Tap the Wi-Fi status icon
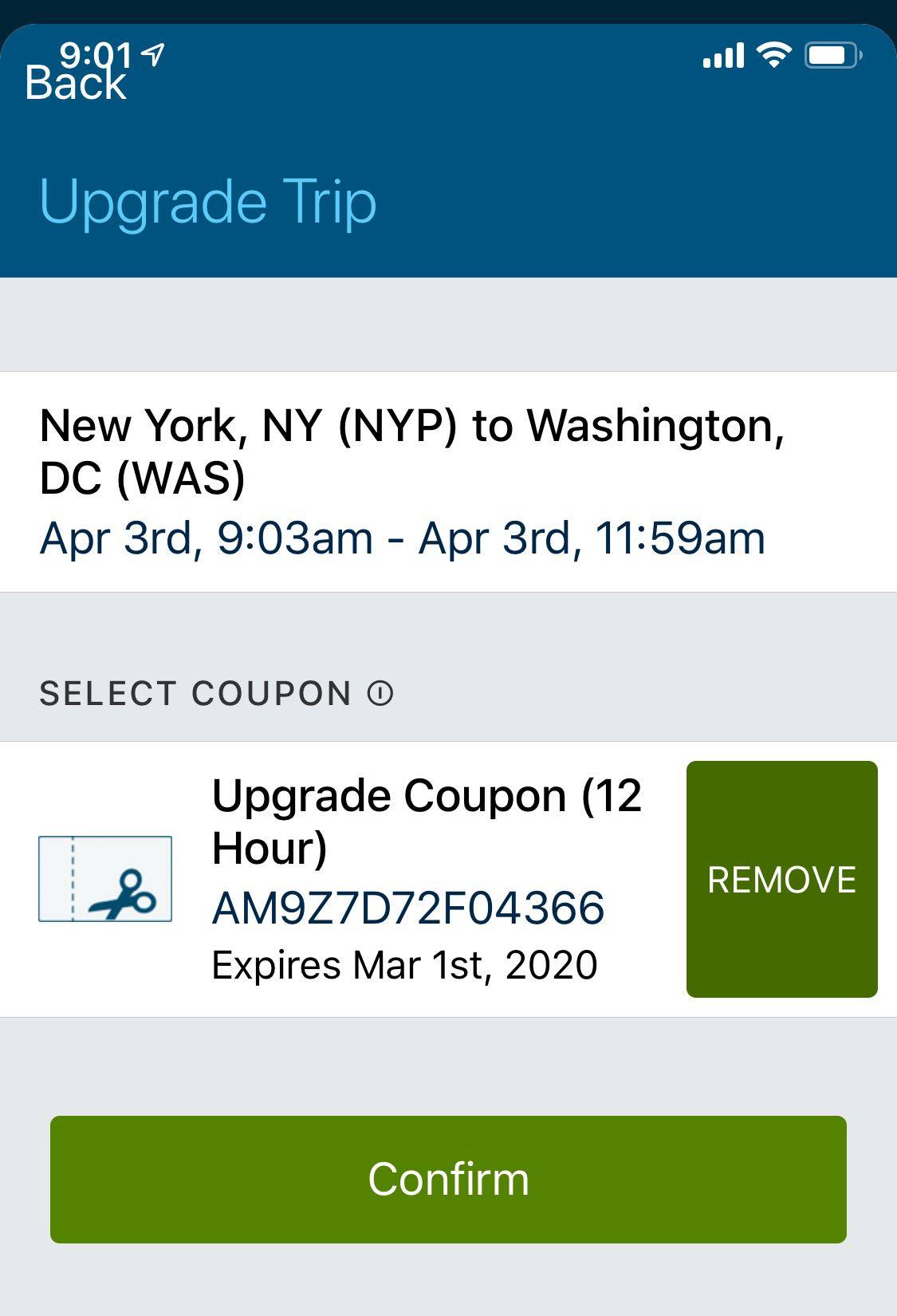This screenshot has height=1316, width=897. [x=773, y=55]
